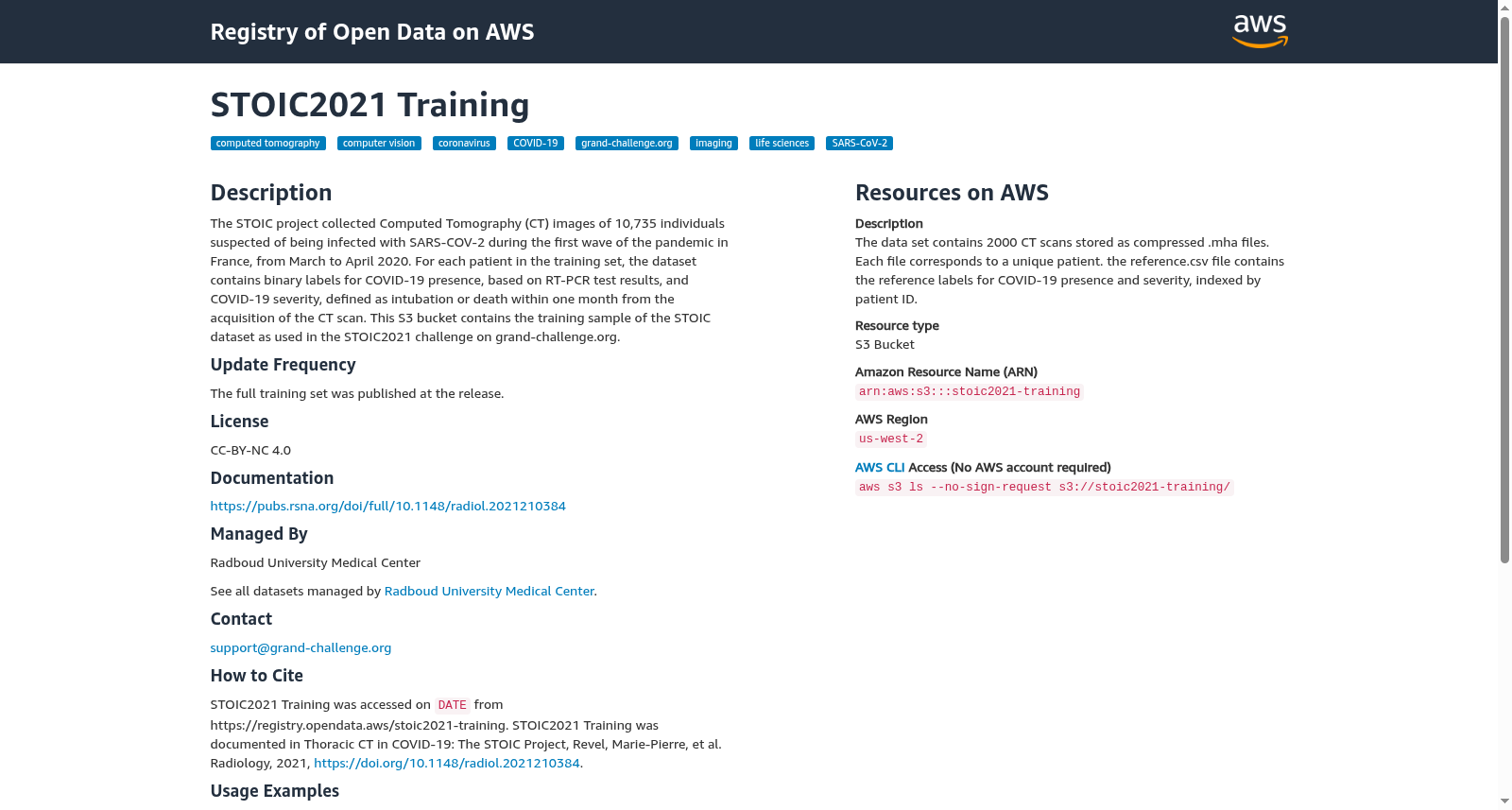Click the DATE placeholder in How to Cite
This screenshot has width=1512, height=810.
pos(453,705)
